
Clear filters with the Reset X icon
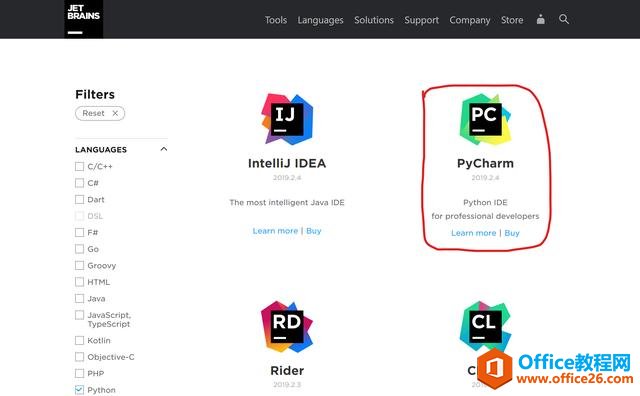(x=115, y=113)
